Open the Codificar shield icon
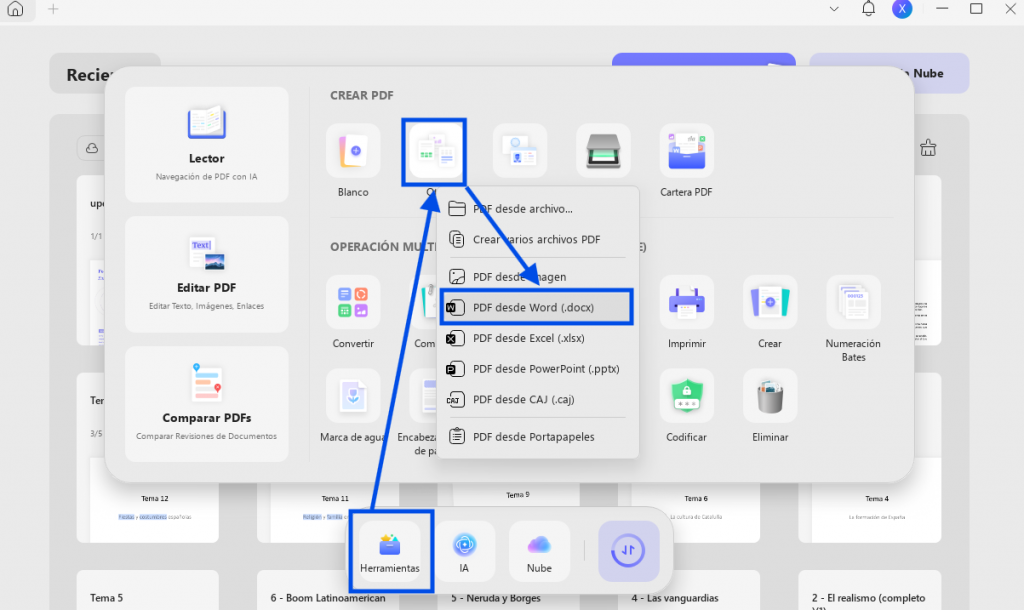1024x610 pixels. pos(686,396)
